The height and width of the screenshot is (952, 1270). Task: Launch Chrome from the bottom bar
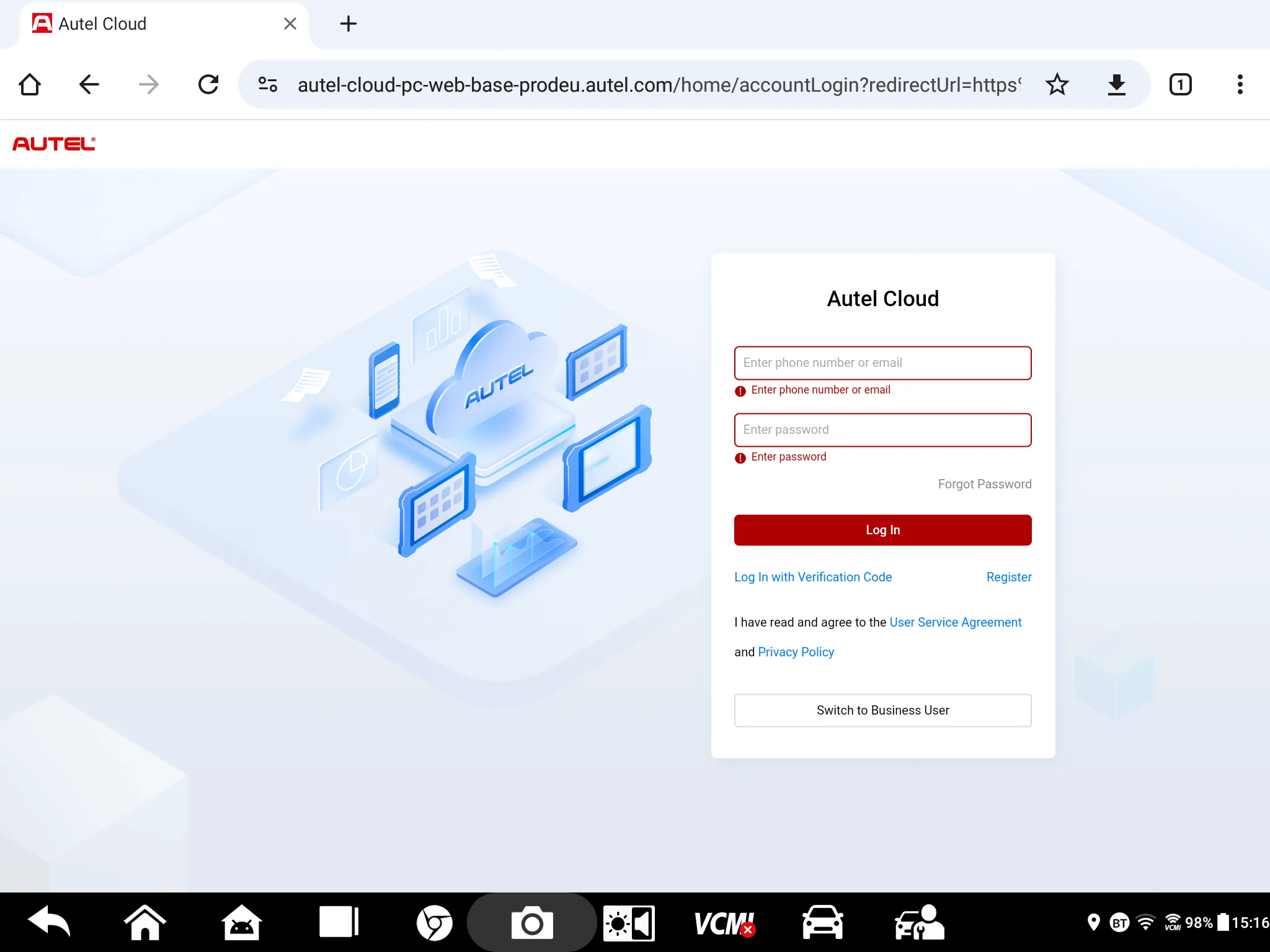435,923
